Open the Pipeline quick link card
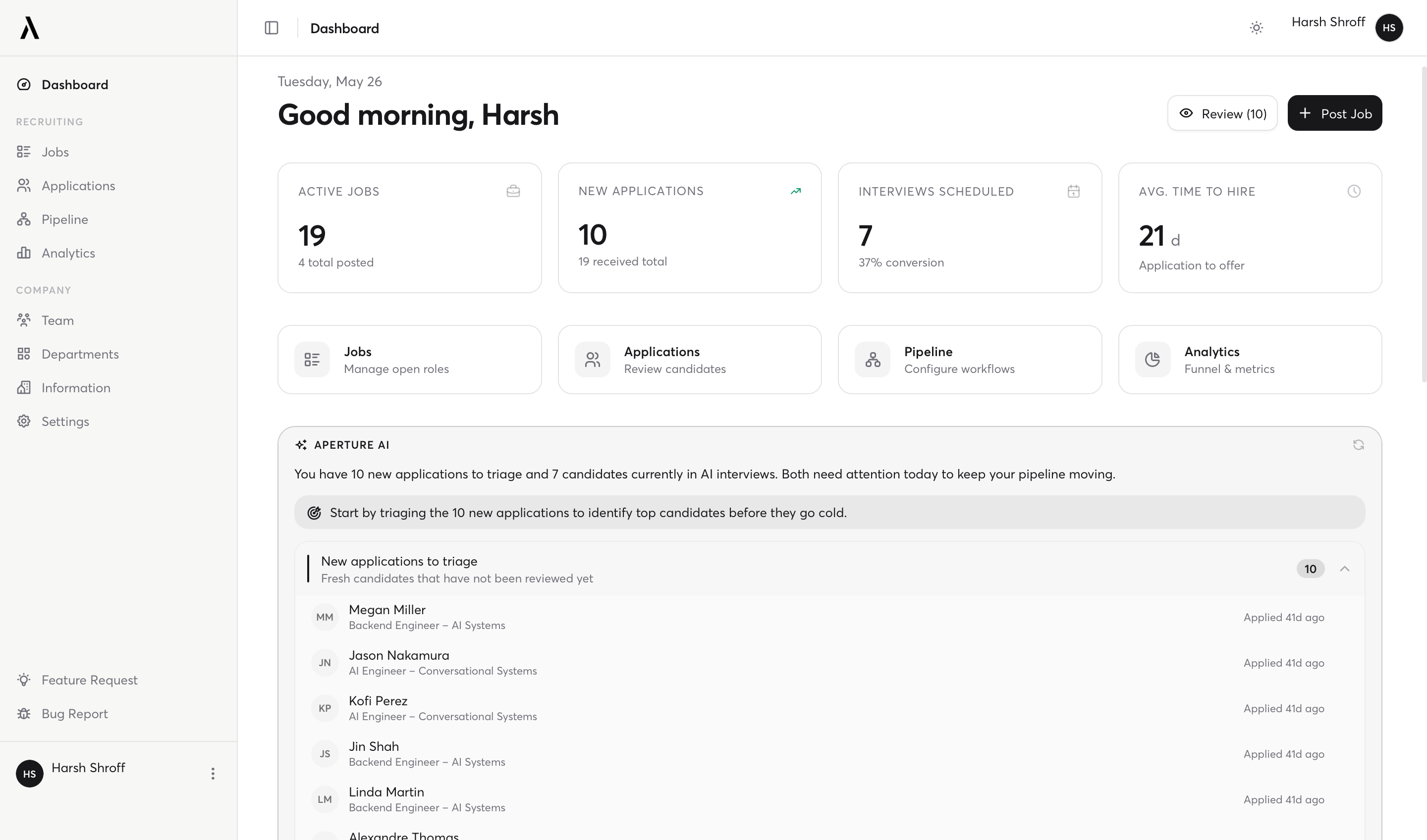The width and height of the screenshot is (1427, 840). click(970, 360)
